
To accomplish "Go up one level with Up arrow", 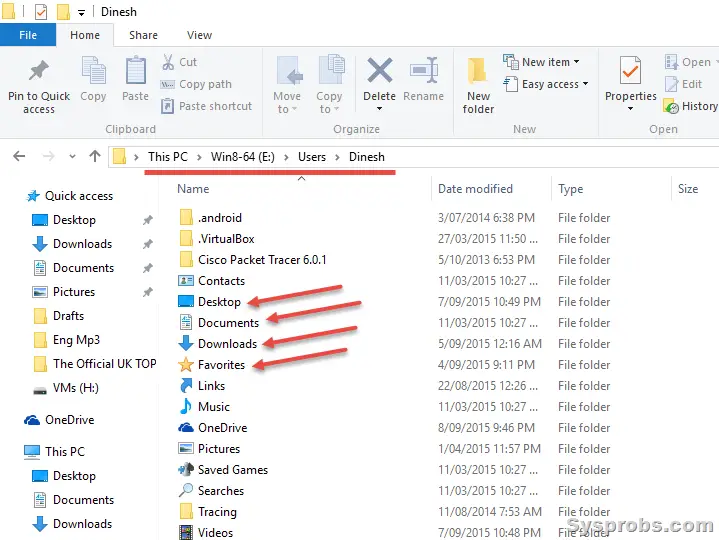I will coord(95,156).
